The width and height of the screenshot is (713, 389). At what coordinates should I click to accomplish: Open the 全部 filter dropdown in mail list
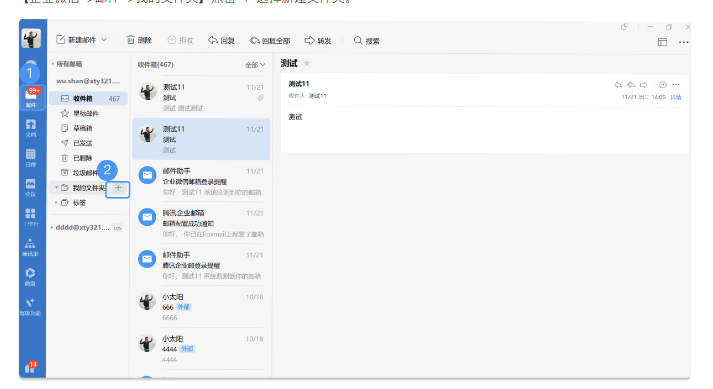pos(255,65)
